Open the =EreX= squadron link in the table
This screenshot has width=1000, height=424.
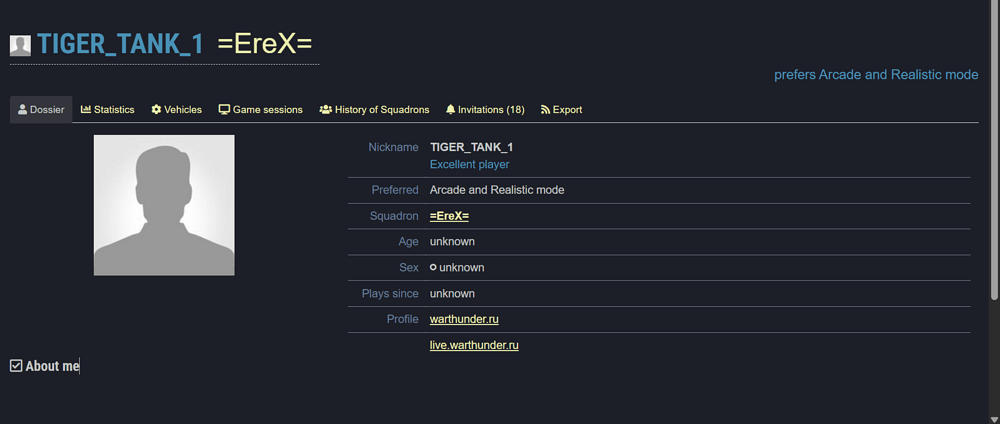tap(449, 216)
